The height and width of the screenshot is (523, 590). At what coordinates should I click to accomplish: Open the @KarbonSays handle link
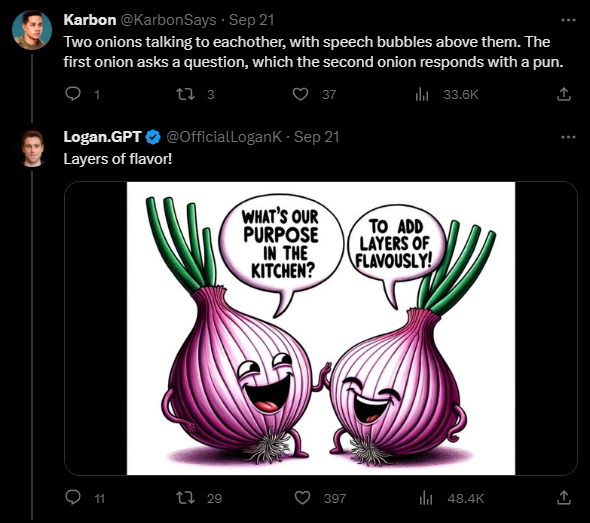pos(168,20)
